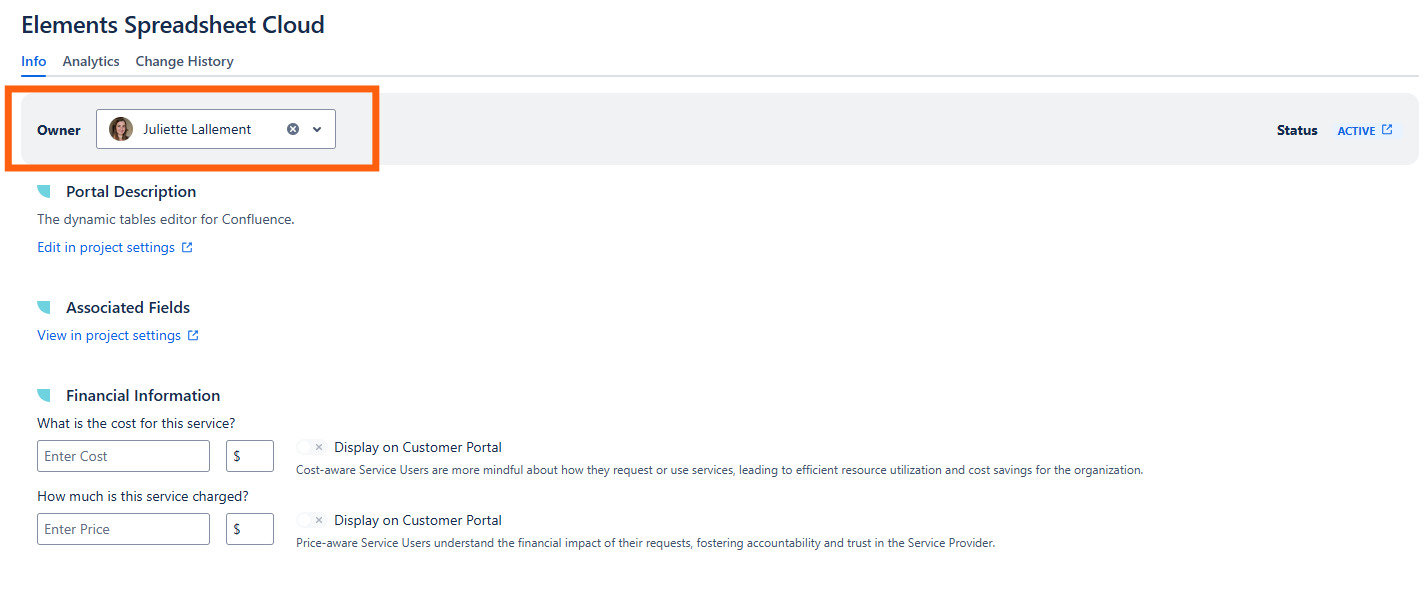Click external icon after Edit in project settings
The height and width of the screenshot is (612, 1425).
pyautogui.click(x=187, y=248)
